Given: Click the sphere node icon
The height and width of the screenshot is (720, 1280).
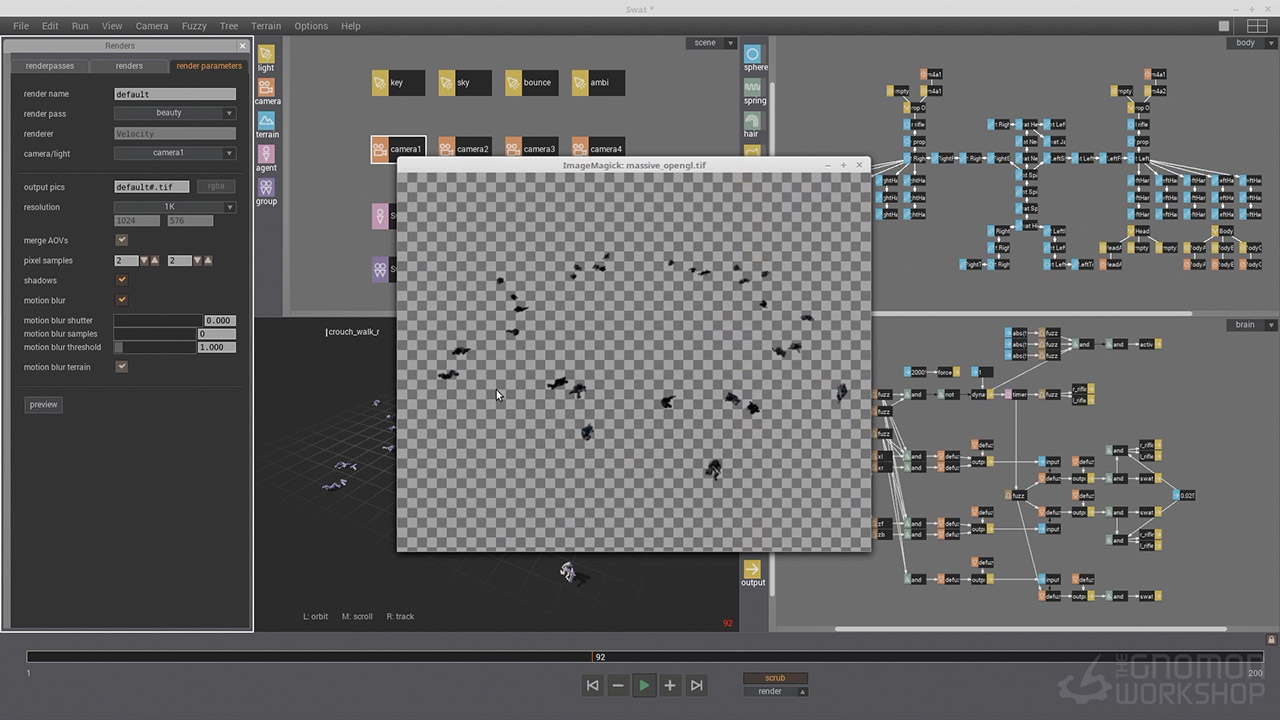Looking at the screenshot, I should [753, 54].
